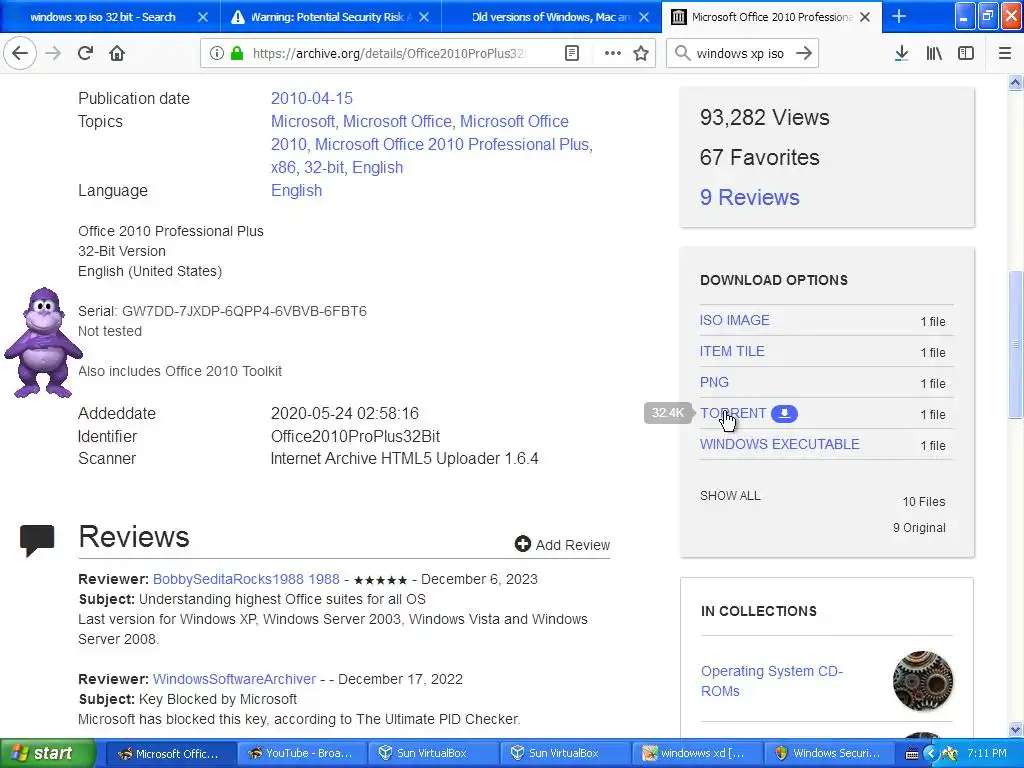1024x768 pixels.
Task: Open the home page via house icon
Action: [117, 53]
